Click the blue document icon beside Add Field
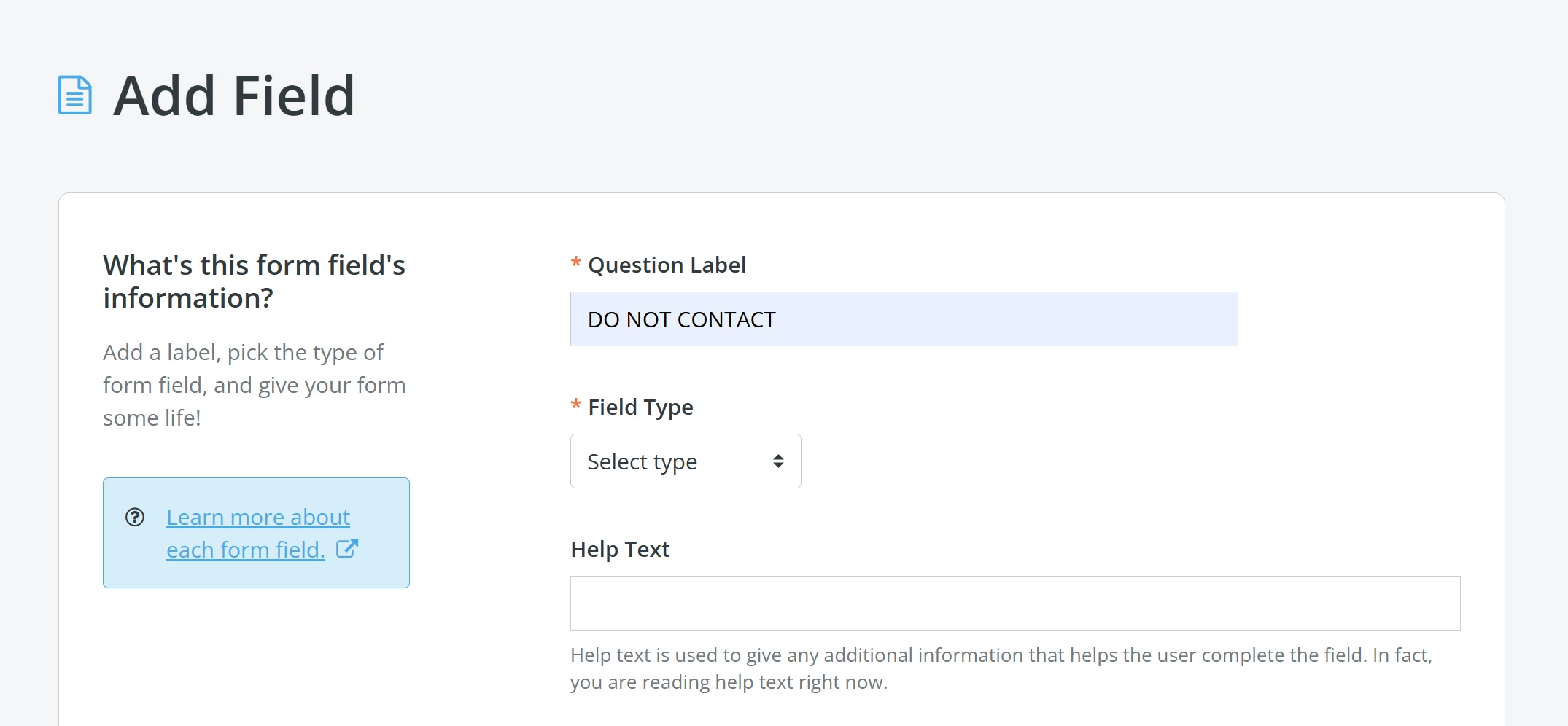Screen dimensions: 1568x726 (74, 95)
